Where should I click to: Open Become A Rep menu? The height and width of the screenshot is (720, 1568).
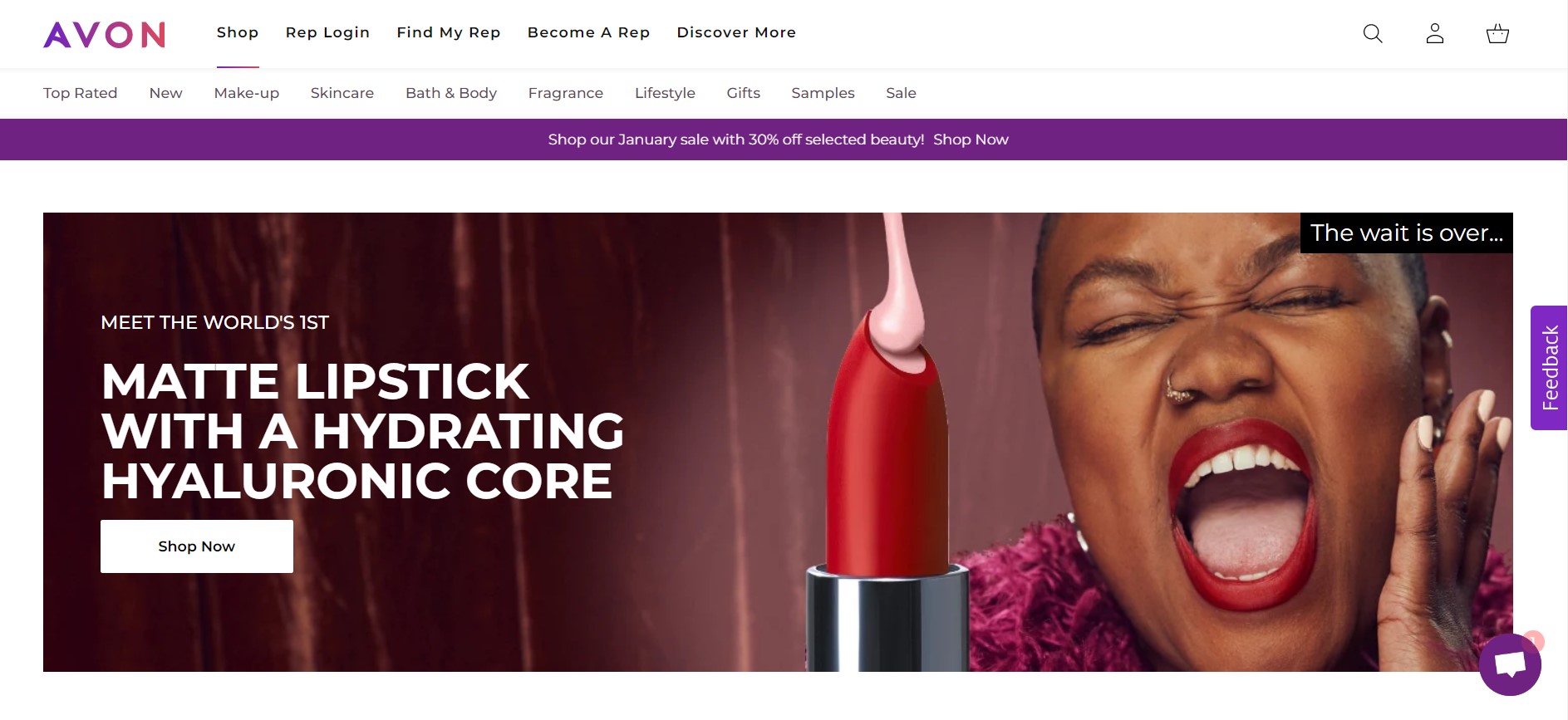coord(588,32)
